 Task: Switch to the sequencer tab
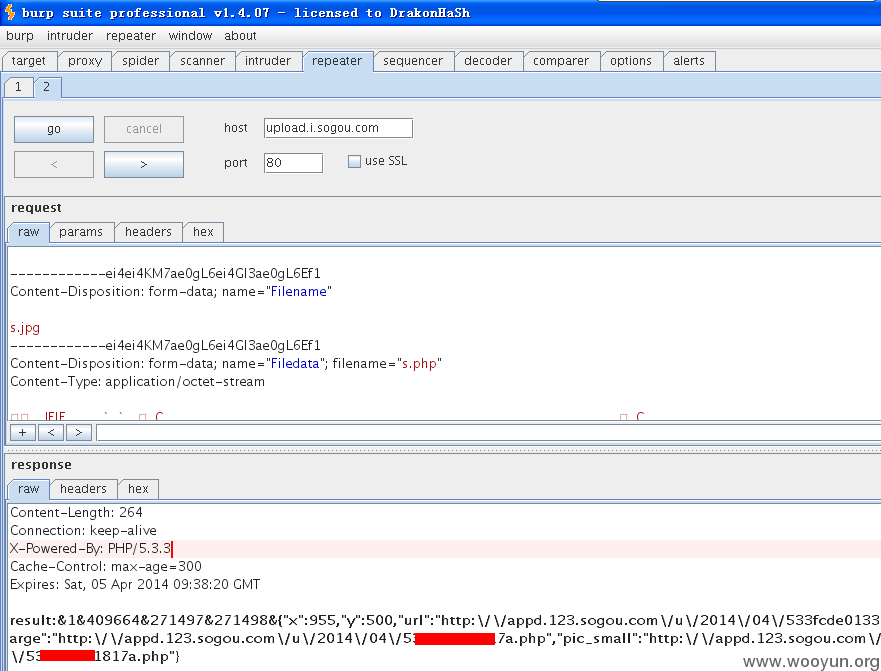pos(413,61)
